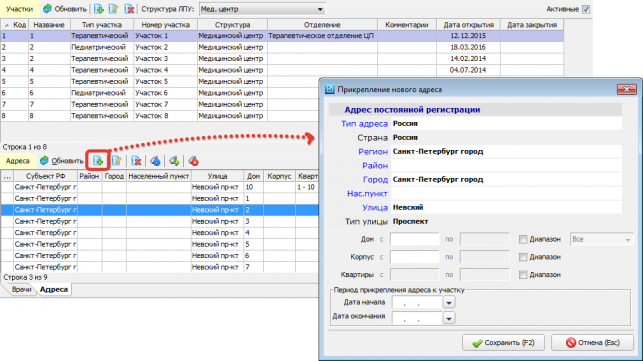Refresh the Участки list with Обновить
This screenshot has width=643, height=361.
coord(65,9)
